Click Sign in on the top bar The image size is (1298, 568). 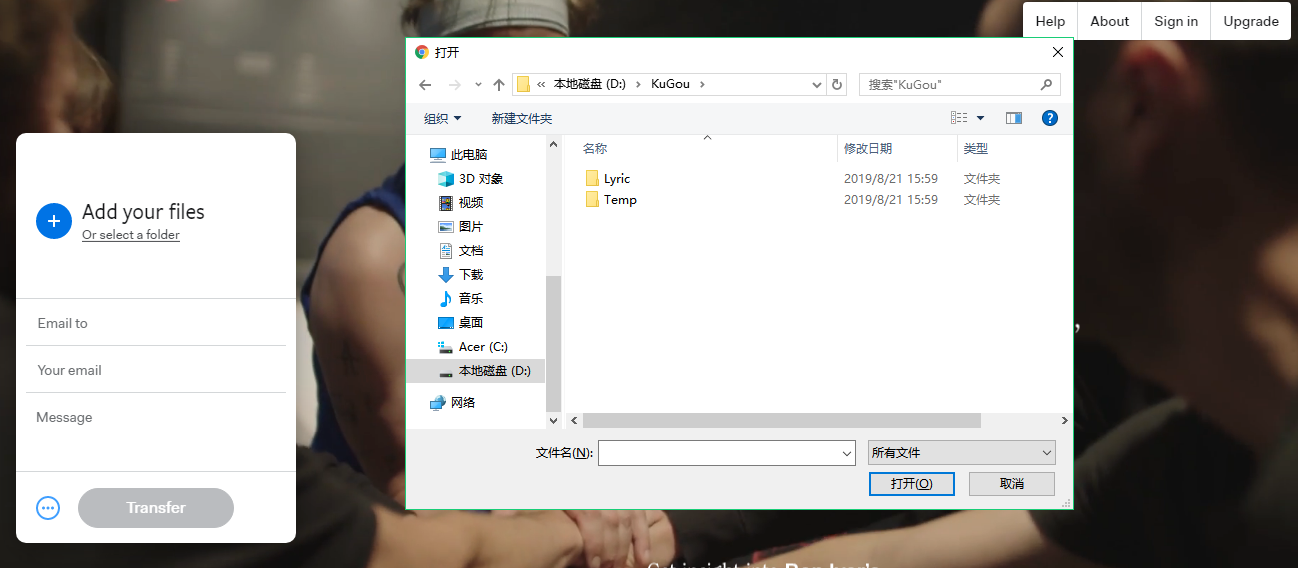1175,21
